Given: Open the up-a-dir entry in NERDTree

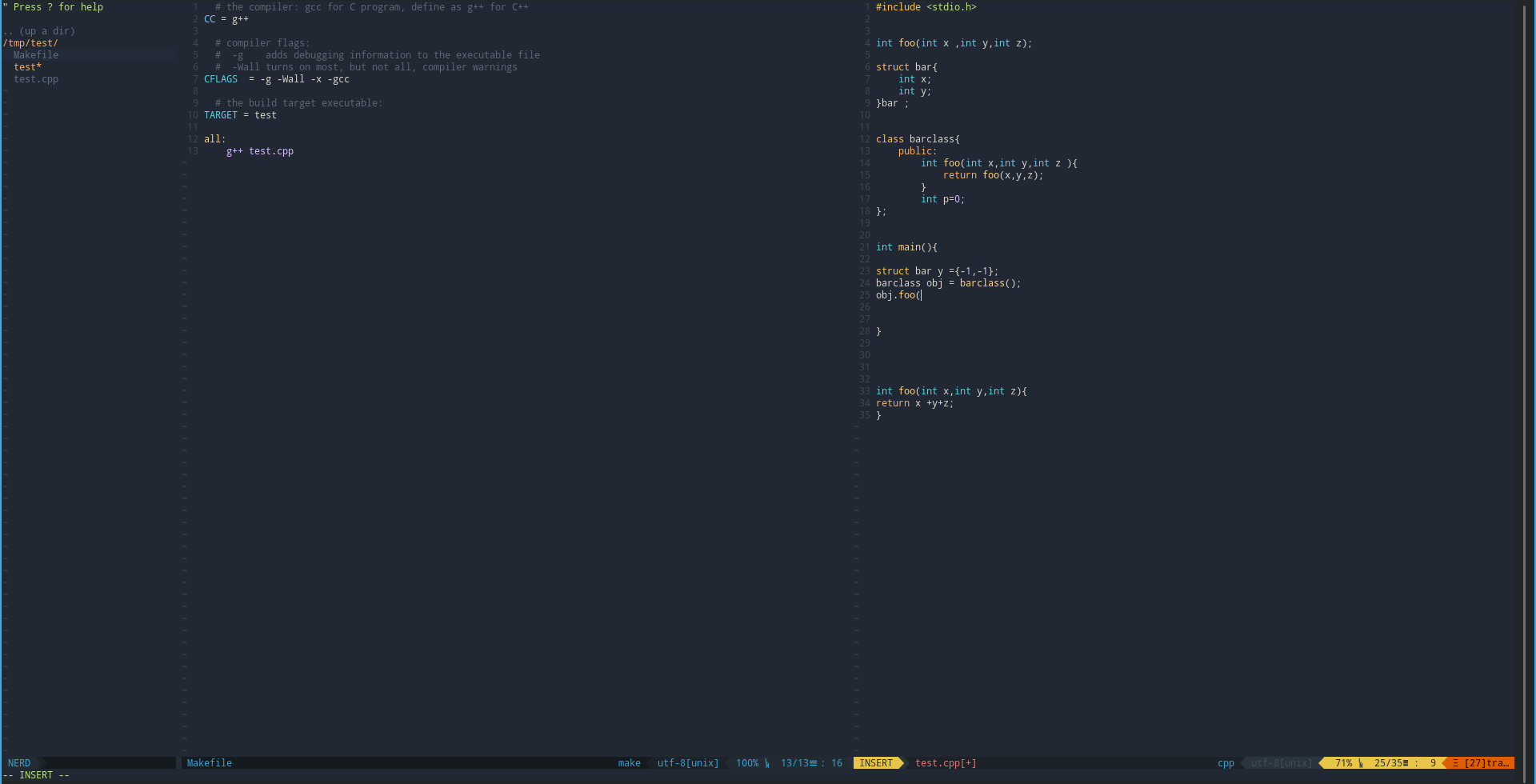Looking at the screenshot, I should tap(40, 30).
